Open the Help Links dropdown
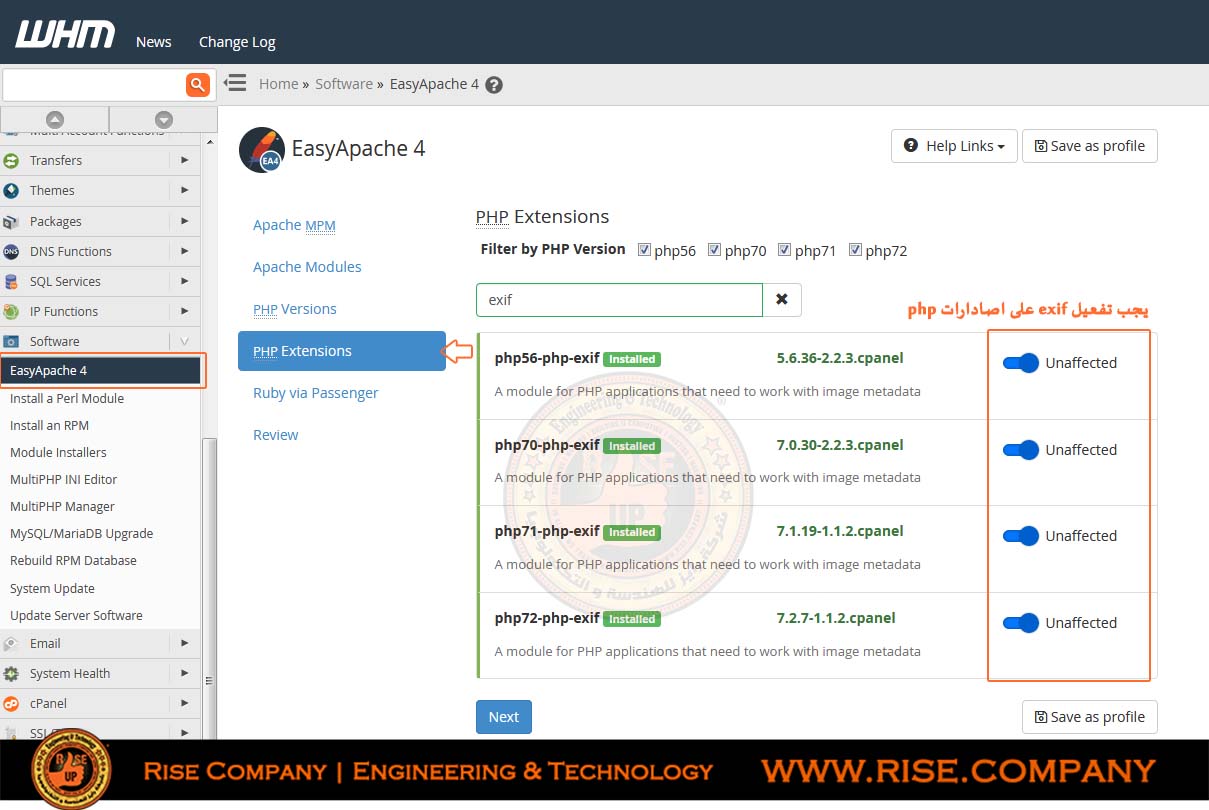The height and width of the screenshot is (810, 1209). point(954,146)
